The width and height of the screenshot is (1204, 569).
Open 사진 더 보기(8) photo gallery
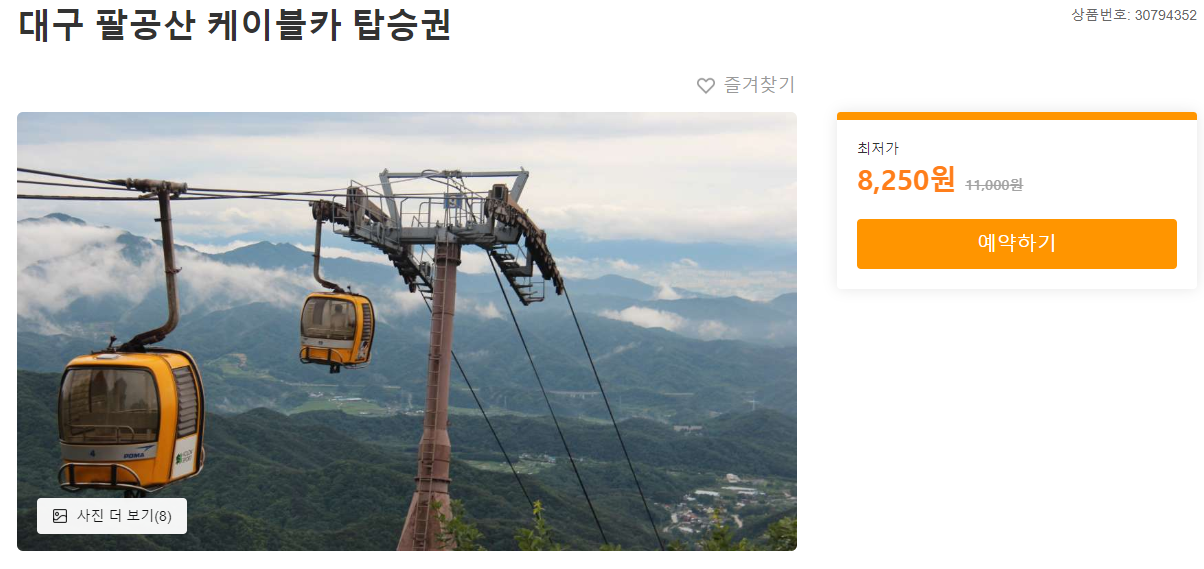112,516
